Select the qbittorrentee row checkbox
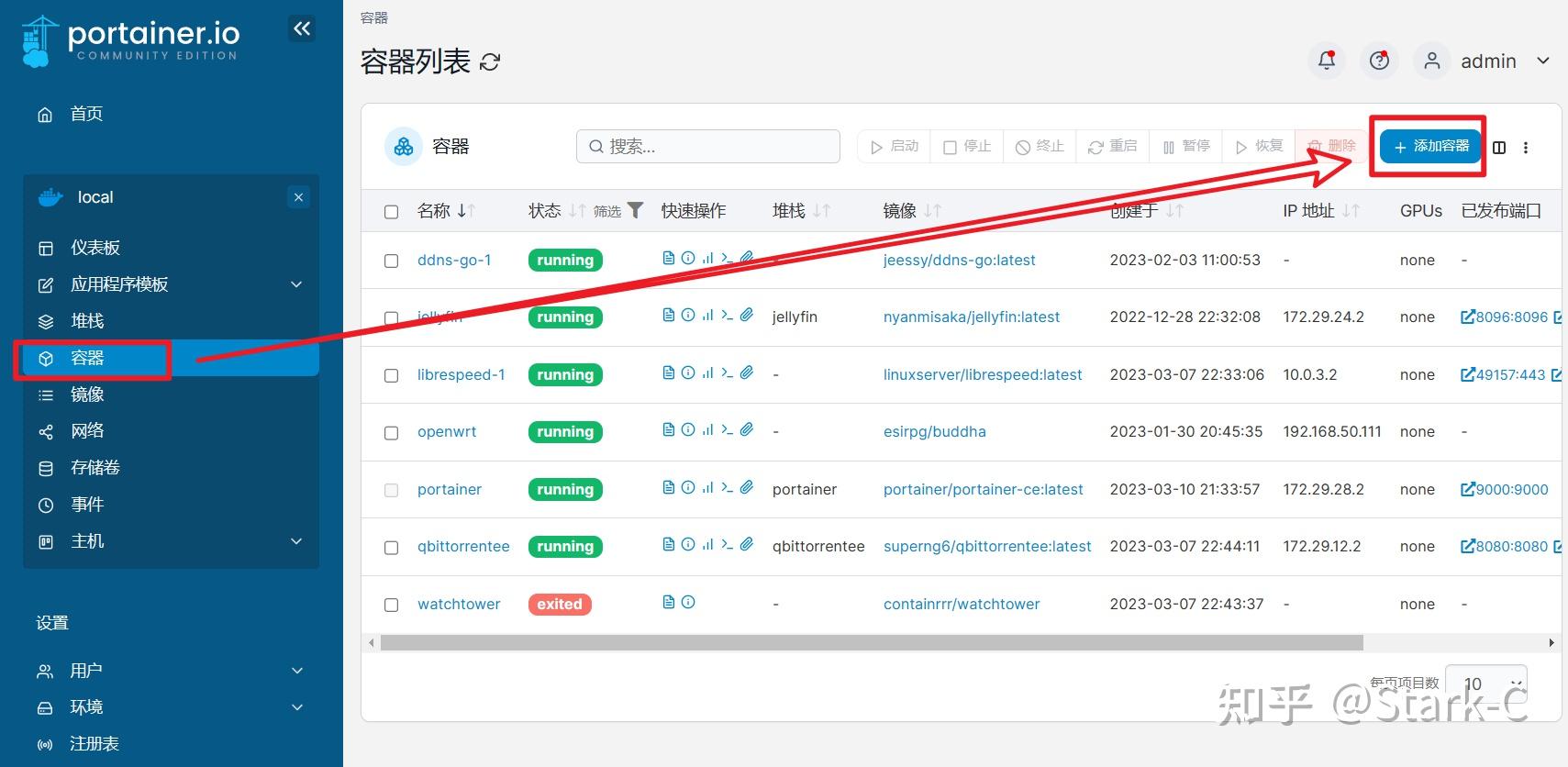Image resolution: width=1568 pixels, height=767 pixels. point(392,548)
